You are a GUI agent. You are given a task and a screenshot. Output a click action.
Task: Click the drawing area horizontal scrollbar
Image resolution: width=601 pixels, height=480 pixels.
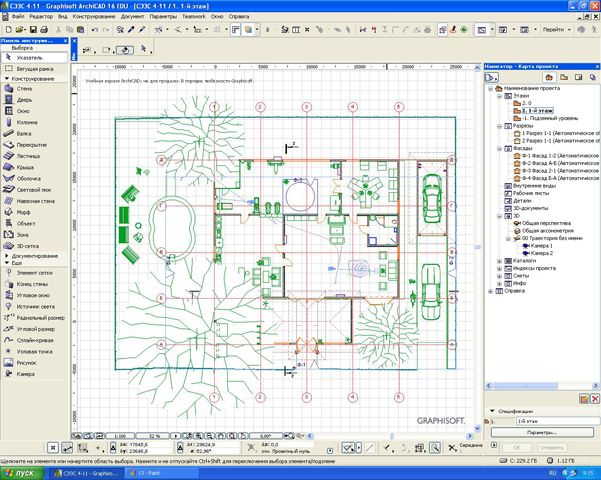coord(391,436)
